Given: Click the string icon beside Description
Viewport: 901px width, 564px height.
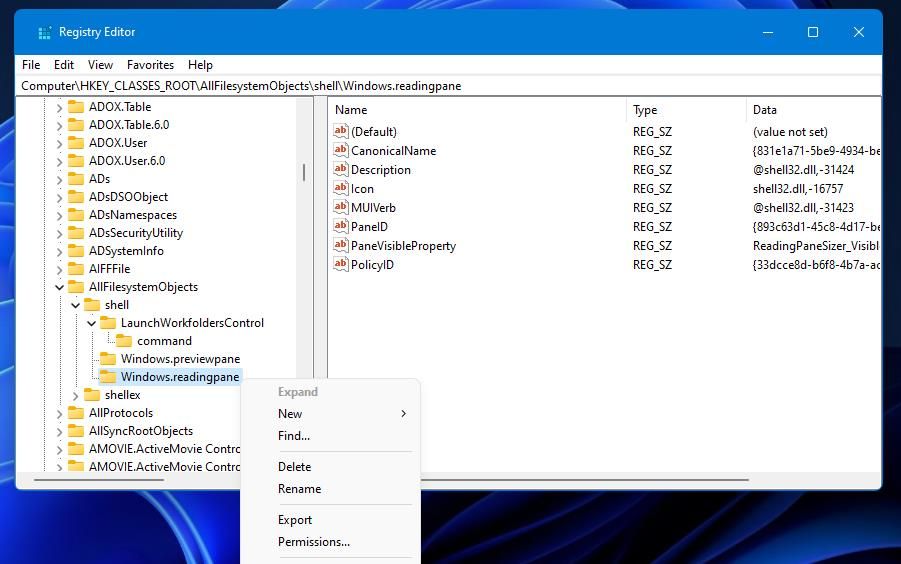Looking at the screenshot, I should (x=341, y=169).
